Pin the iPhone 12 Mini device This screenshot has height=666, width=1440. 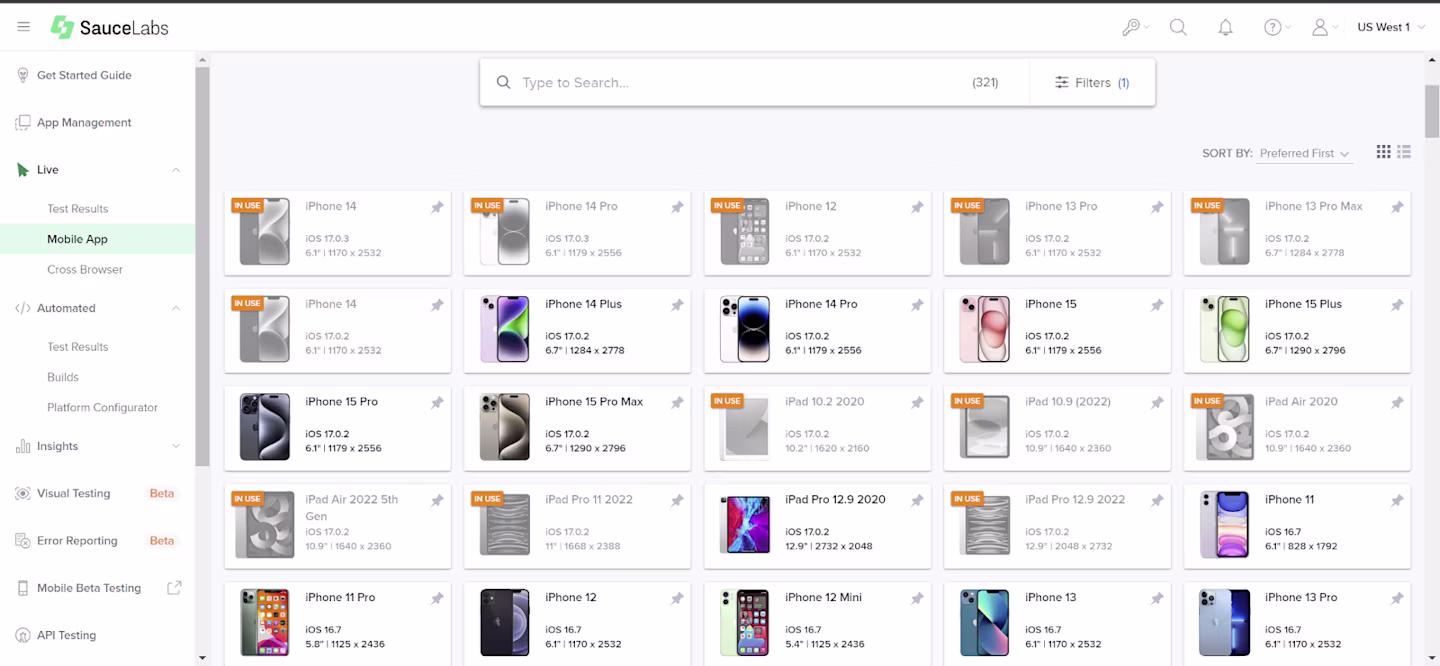pos(917,599)
